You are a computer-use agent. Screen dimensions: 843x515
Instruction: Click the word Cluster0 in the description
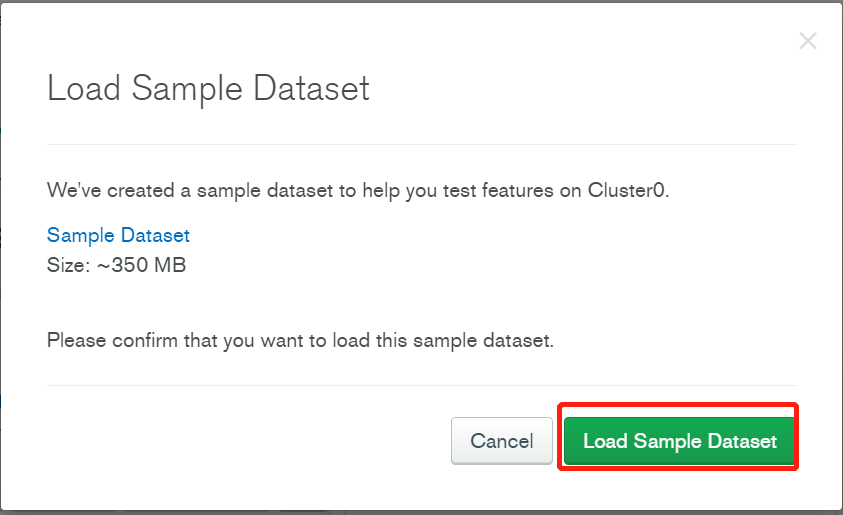[x=627, y=190]
